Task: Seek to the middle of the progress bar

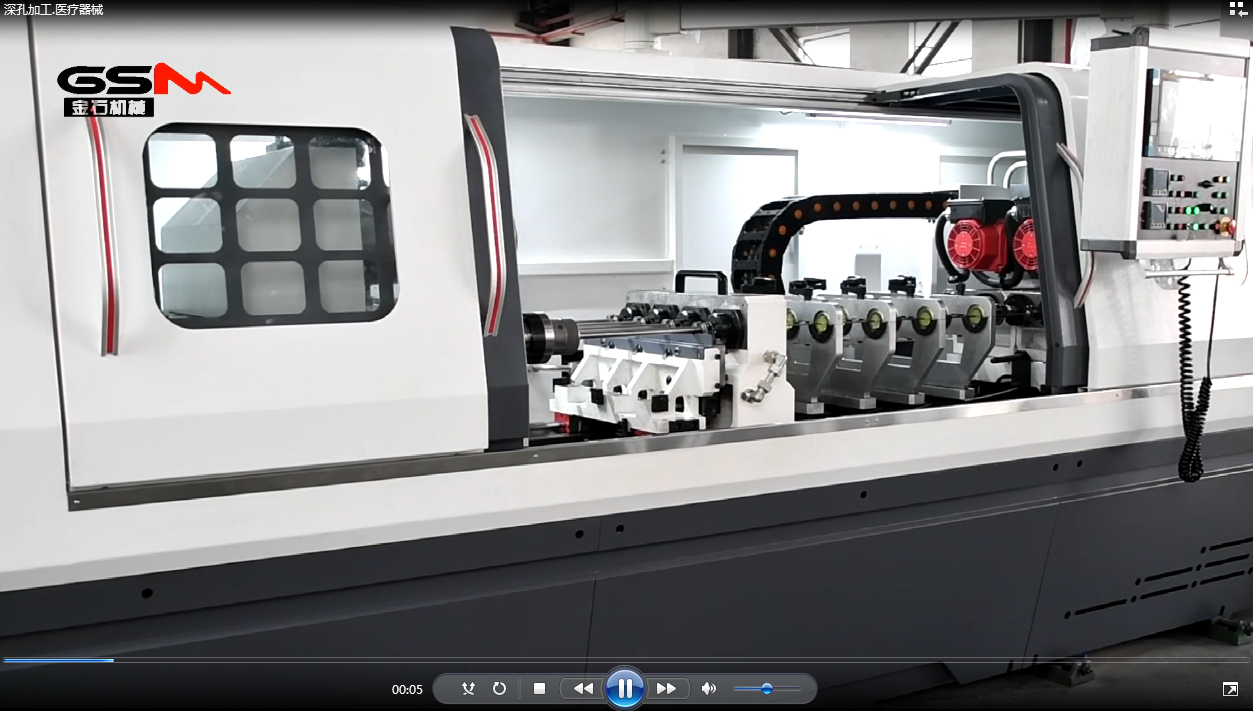Action: 626,660
